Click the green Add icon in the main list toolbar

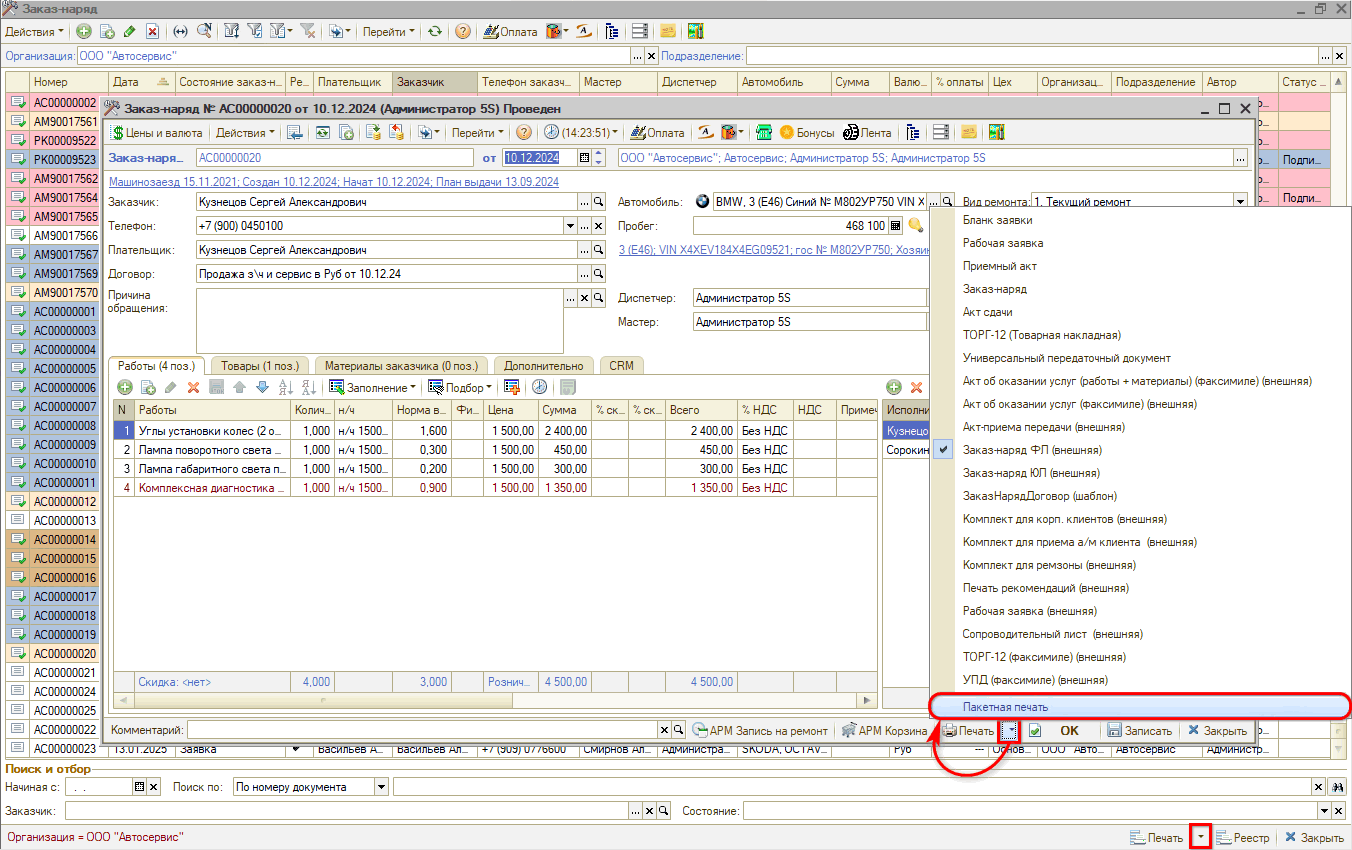pyautogui.click(x=83, y=32)
